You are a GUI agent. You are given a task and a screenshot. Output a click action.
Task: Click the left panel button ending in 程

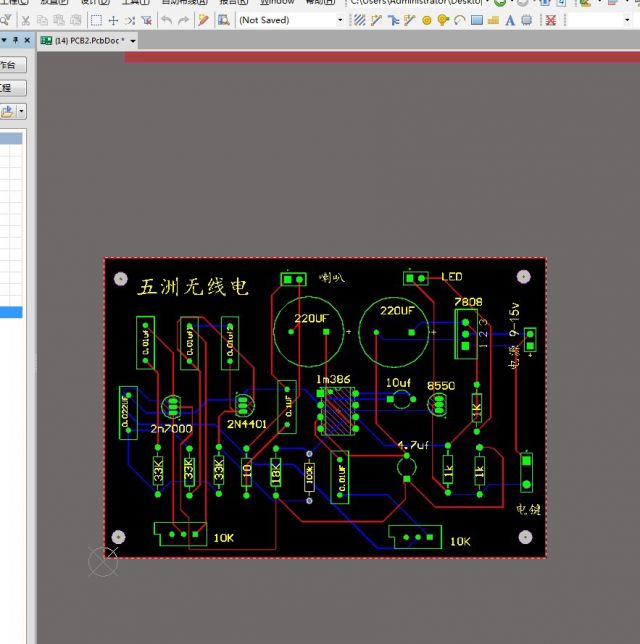(13, 88)
